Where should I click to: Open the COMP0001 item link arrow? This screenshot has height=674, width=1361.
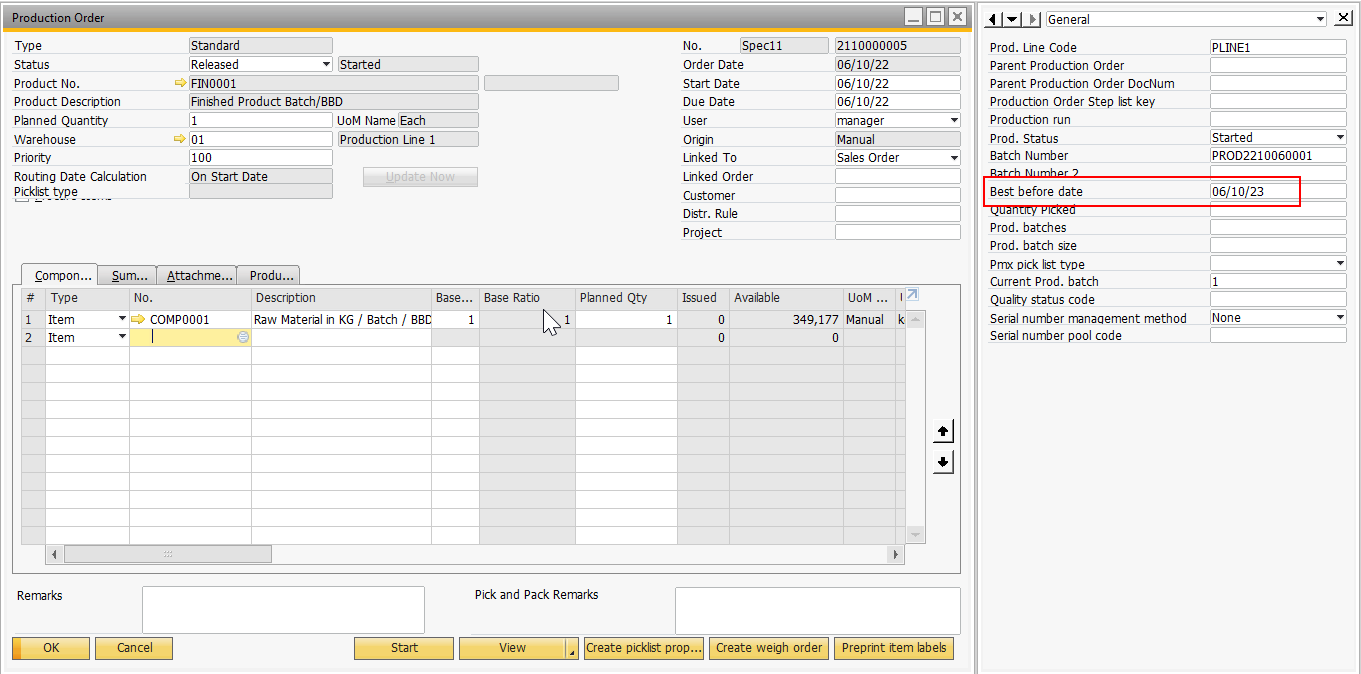139,319
